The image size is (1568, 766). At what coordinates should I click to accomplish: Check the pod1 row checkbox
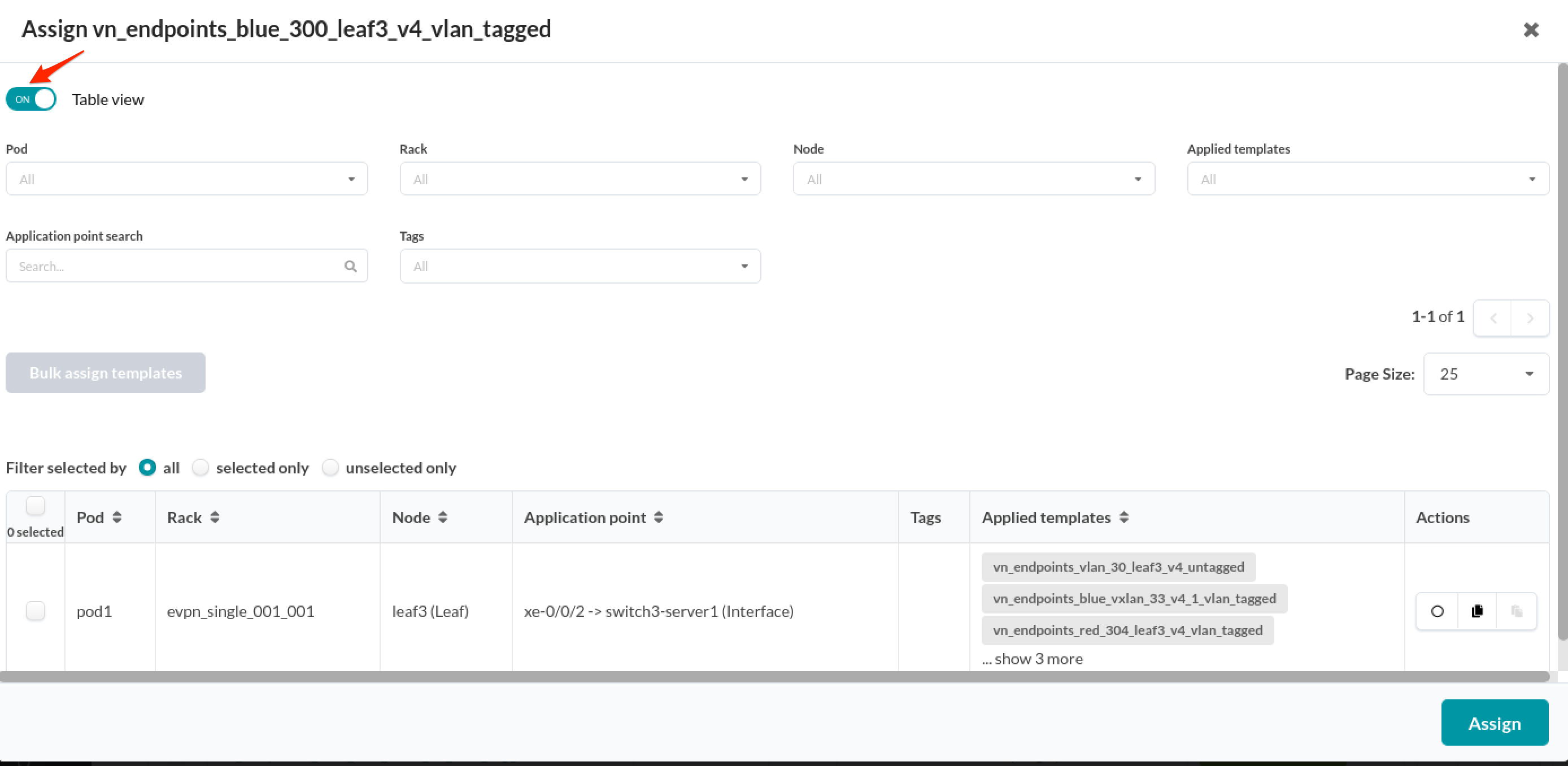coord(36,611)
